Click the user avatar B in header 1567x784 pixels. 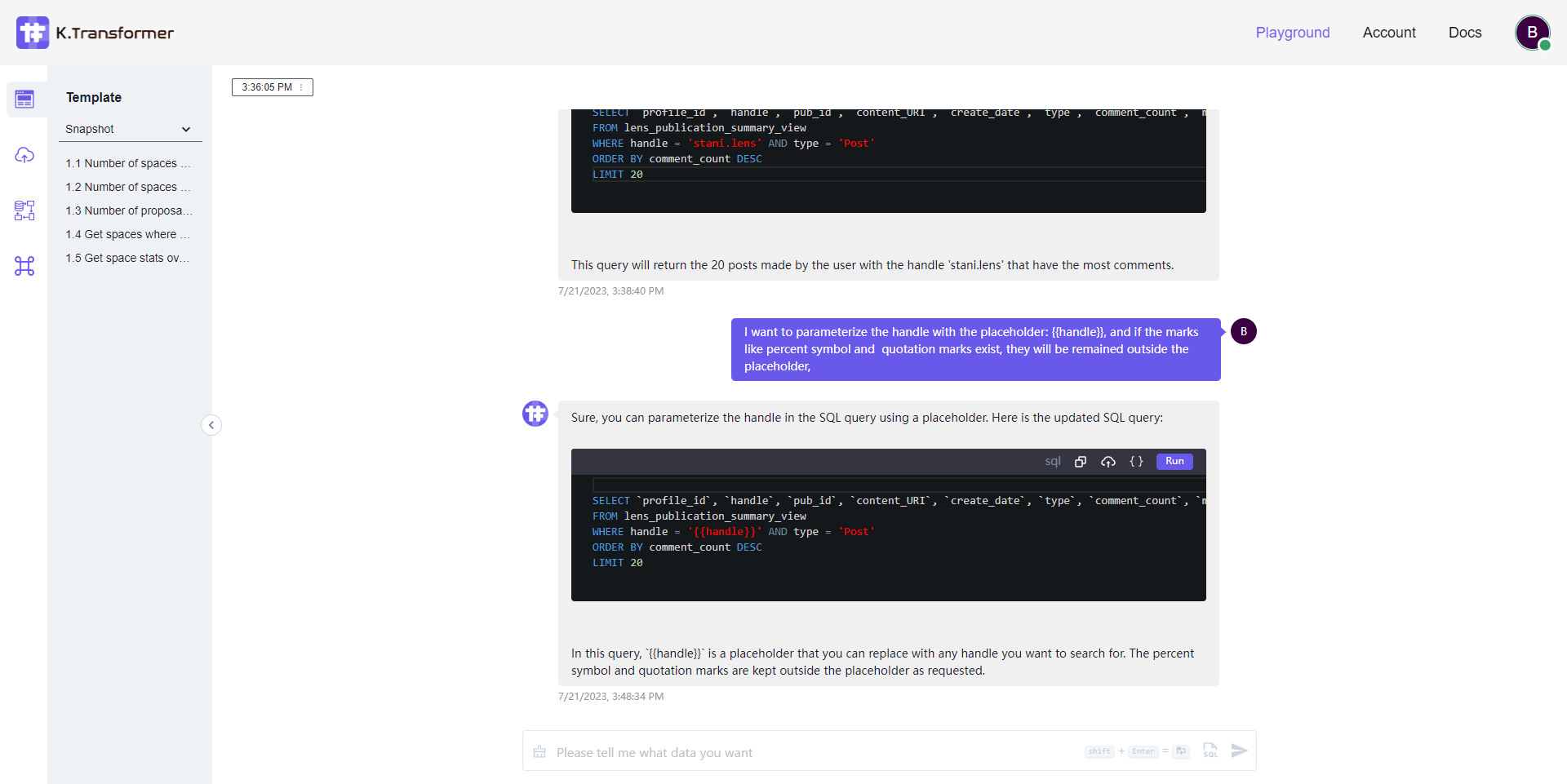pos(1532,33)
